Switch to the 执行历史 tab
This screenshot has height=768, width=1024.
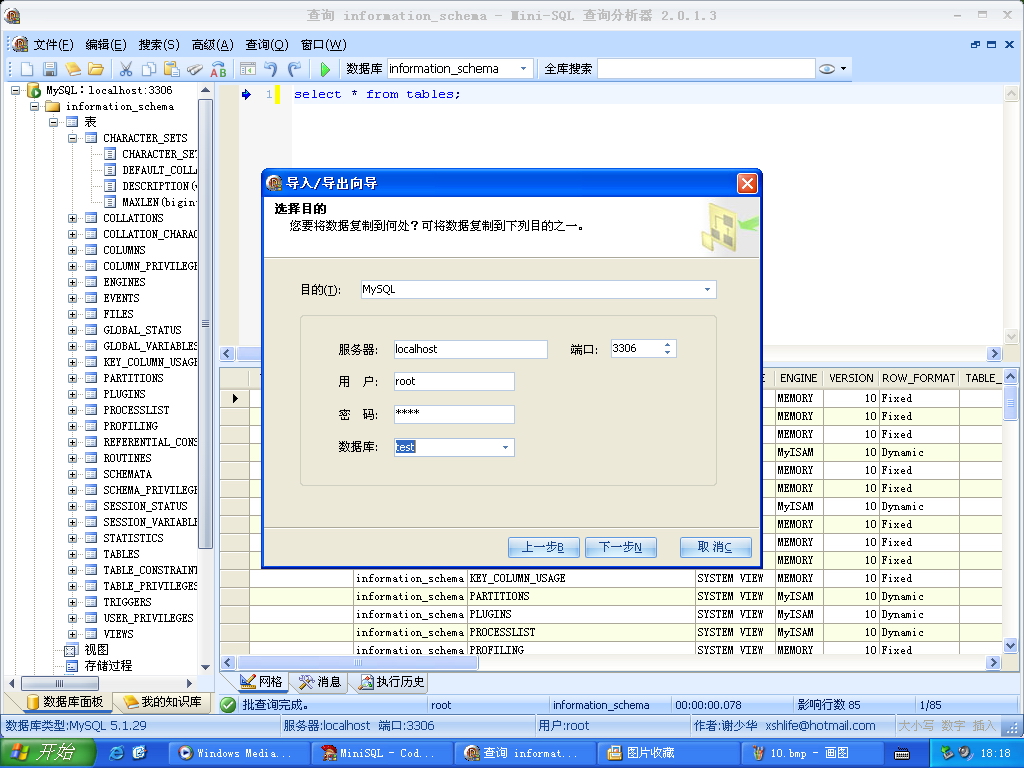coord(392,682)
